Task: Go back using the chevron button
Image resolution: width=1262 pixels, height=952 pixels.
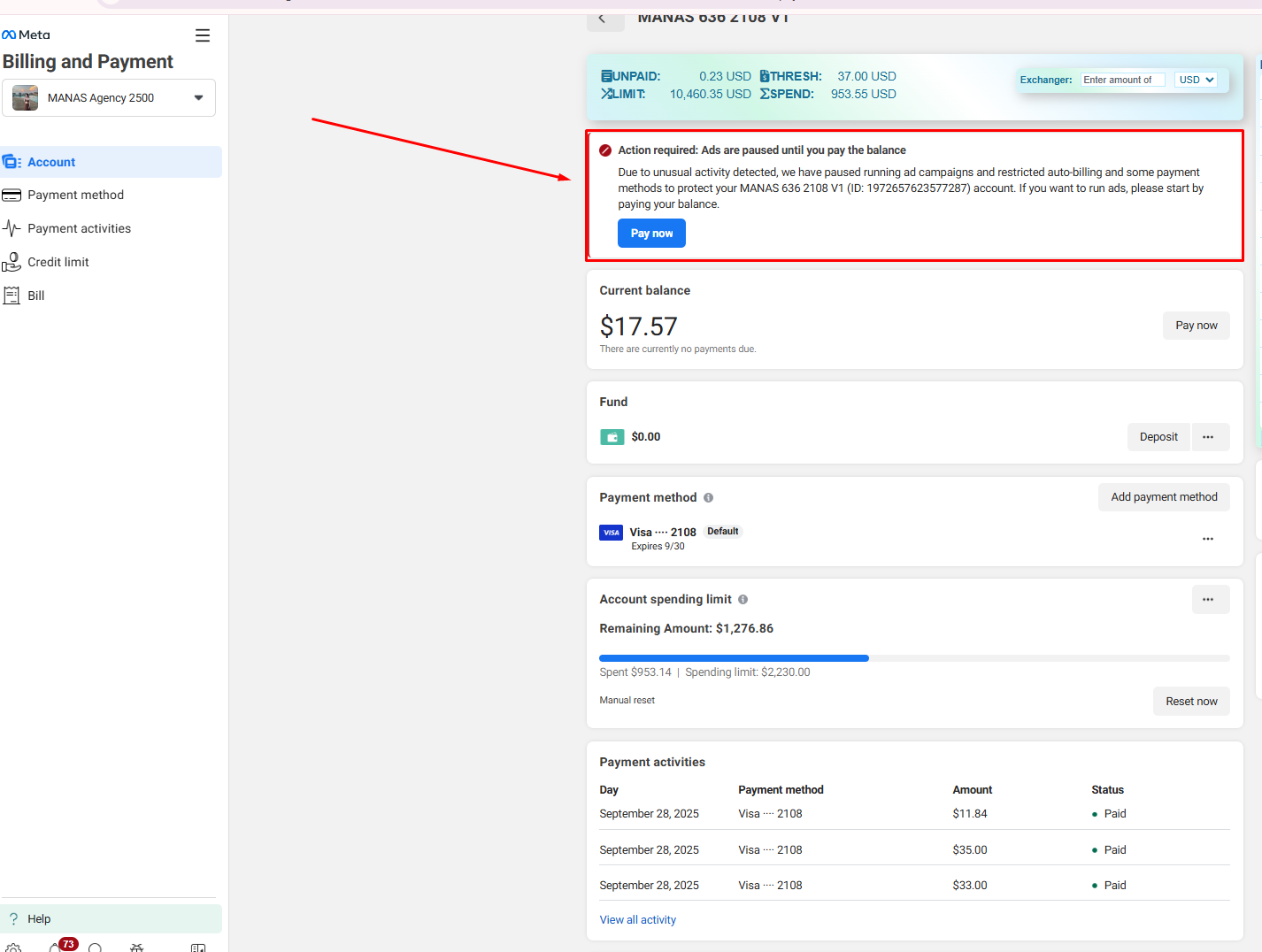Action: [x=605, y=19]
